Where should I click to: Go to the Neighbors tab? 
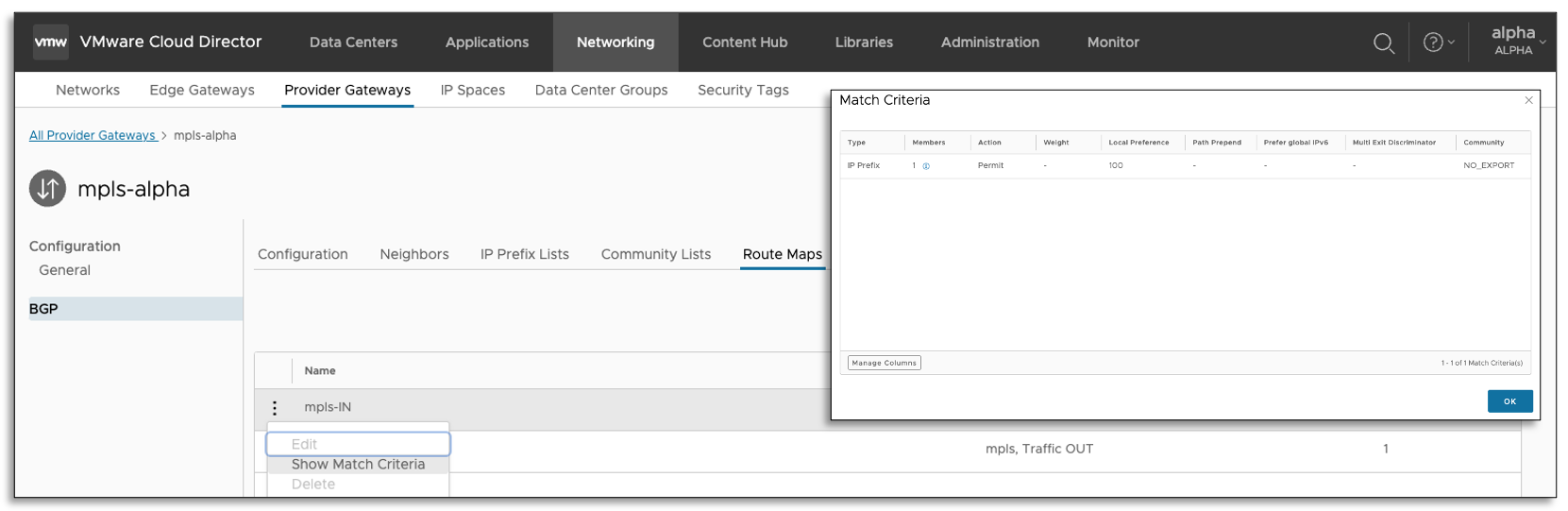pyautogui.click(x=413, y=254)
